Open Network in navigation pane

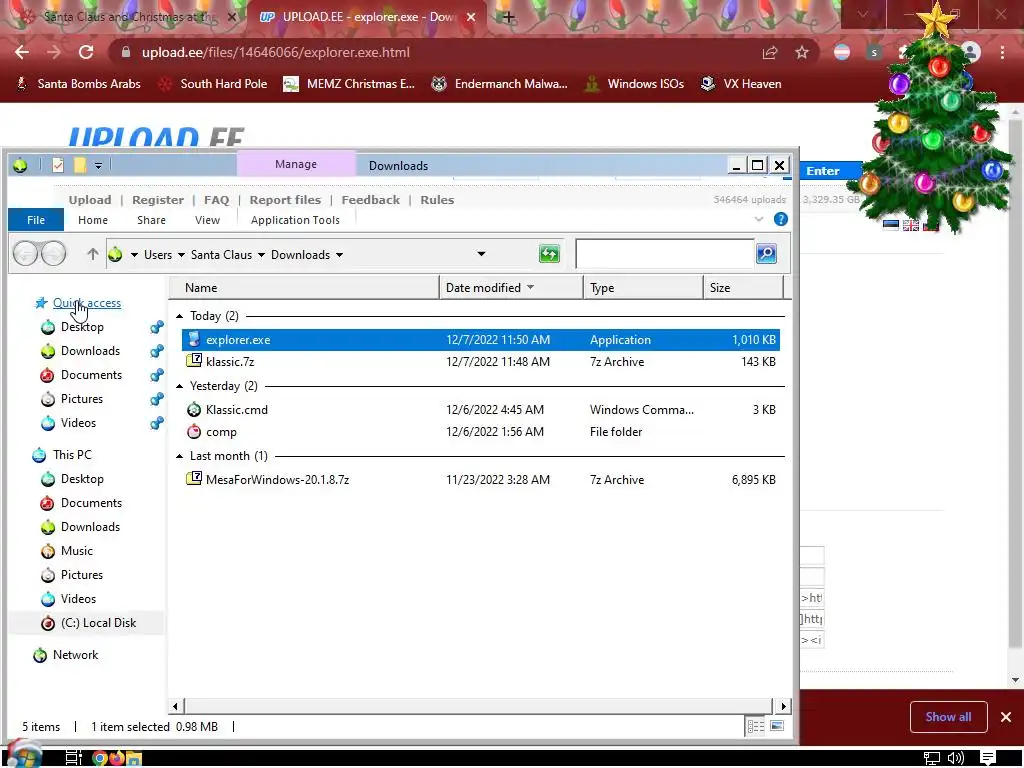click(75, 655)
